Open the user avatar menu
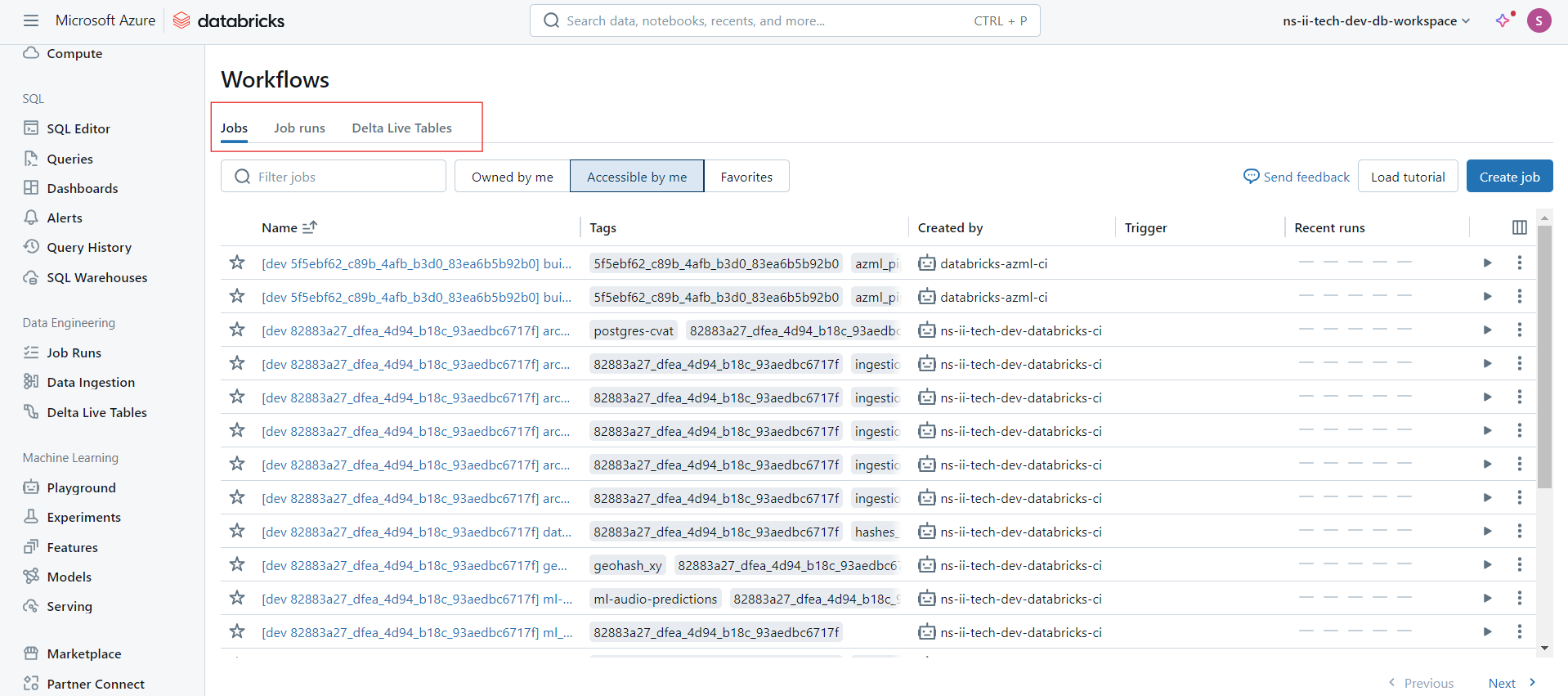 [1539, 20]
